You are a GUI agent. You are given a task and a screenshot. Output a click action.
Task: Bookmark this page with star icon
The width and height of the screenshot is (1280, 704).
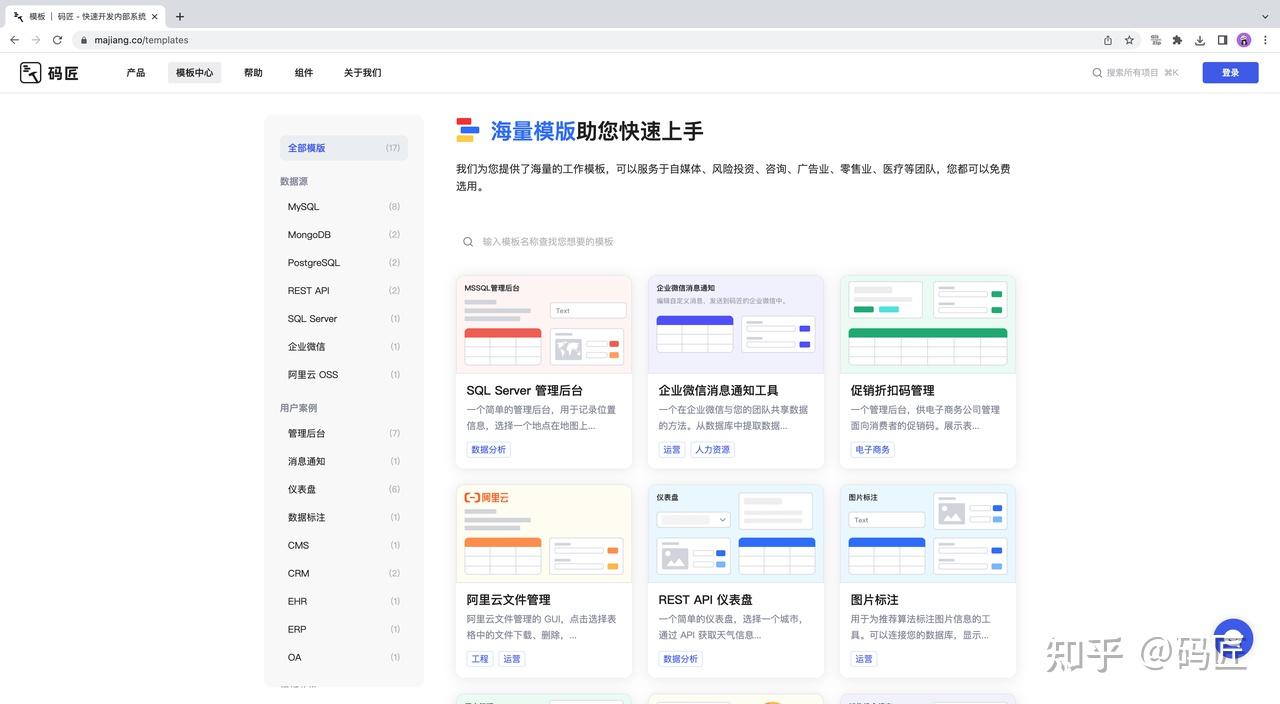pyautogui.click(x=1129, y=40)
